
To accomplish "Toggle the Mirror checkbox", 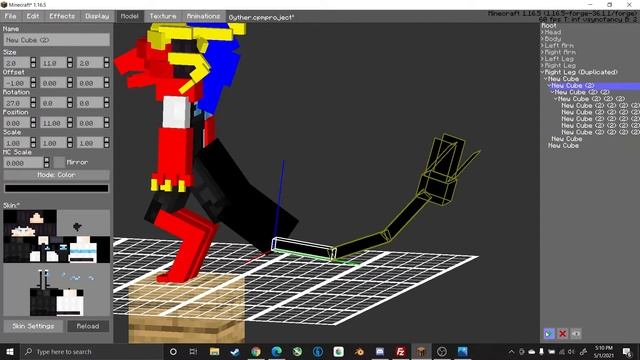I will tap(59, 162).
